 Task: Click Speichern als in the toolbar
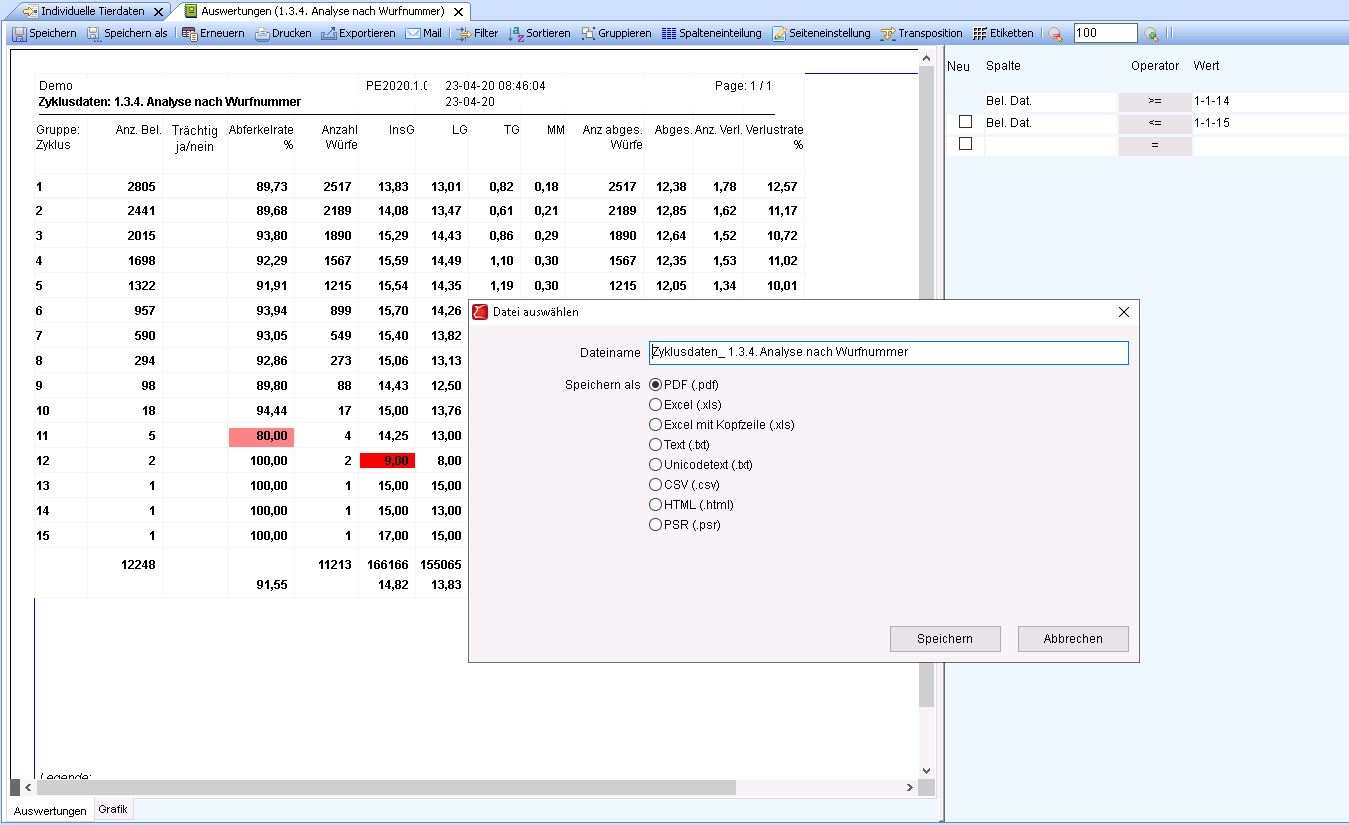click(127, 33)
